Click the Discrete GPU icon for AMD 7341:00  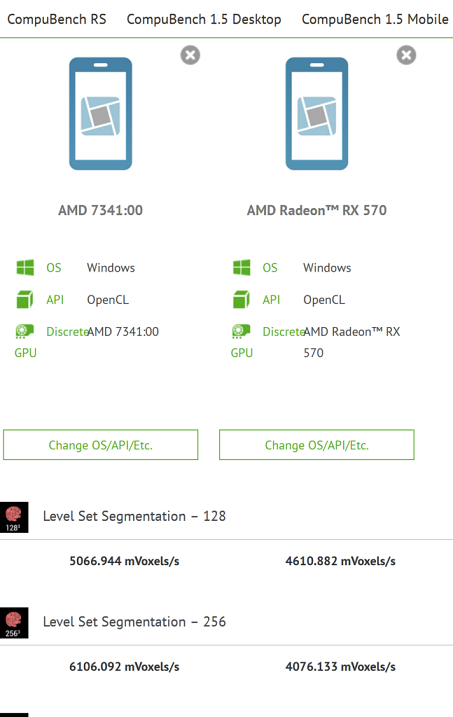[x=25, y=331]
